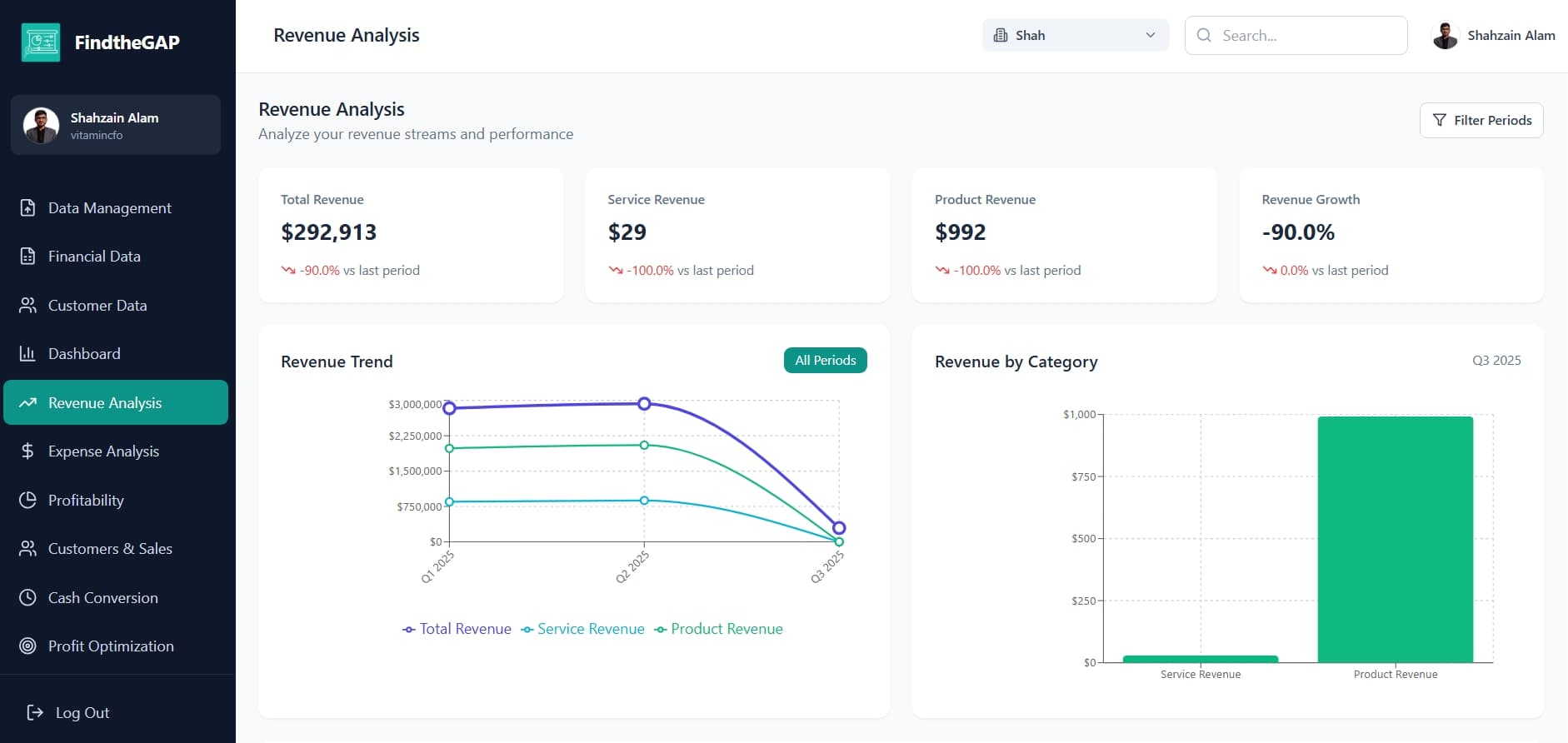This screenshot has width=1568, height=743.
Task: Expand the dropdown chevron next to Shah
Action: [1151, 35]
